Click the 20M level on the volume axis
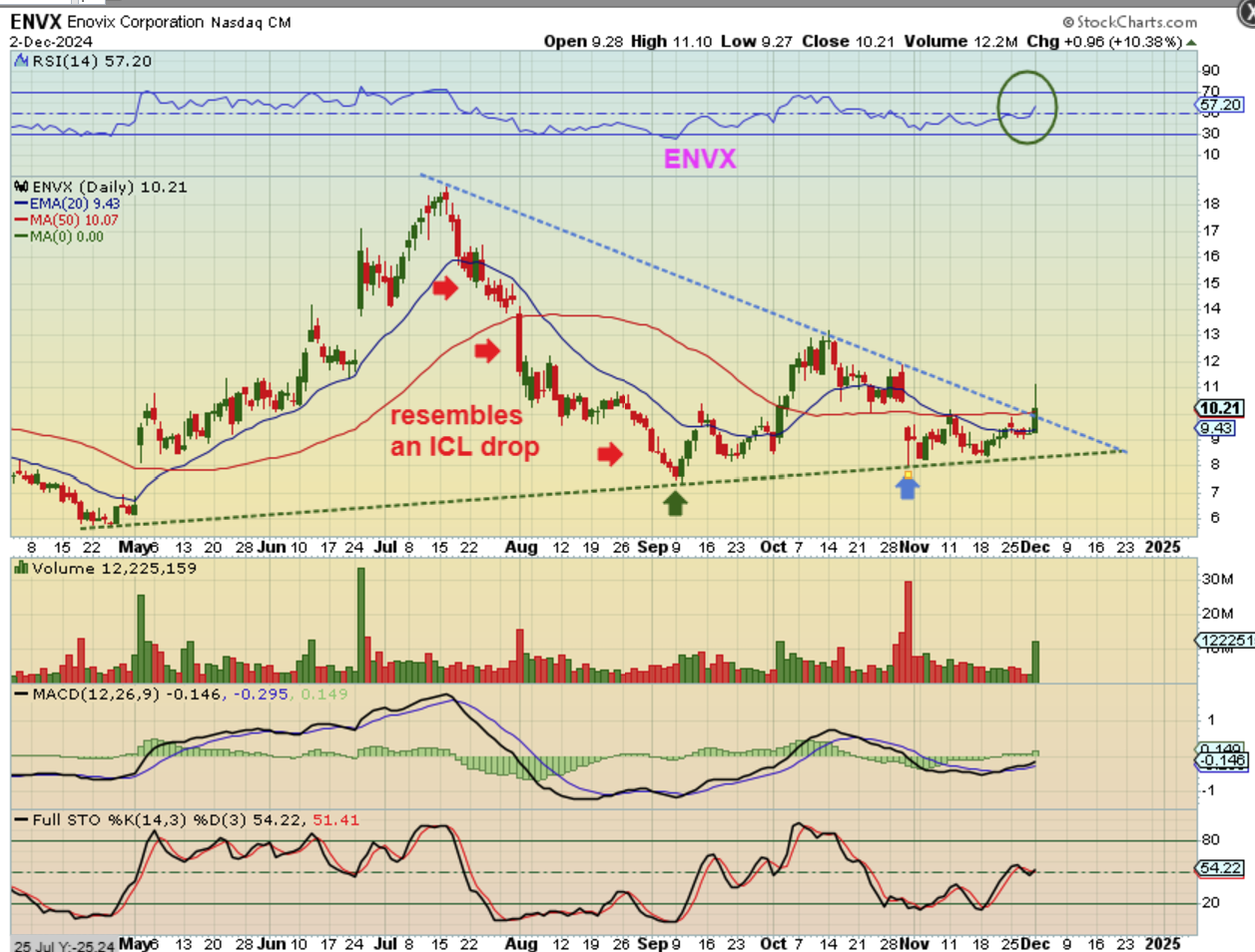Image resolution: width=1255 pixels, height=952 pixels. [x=1218, y=614]
